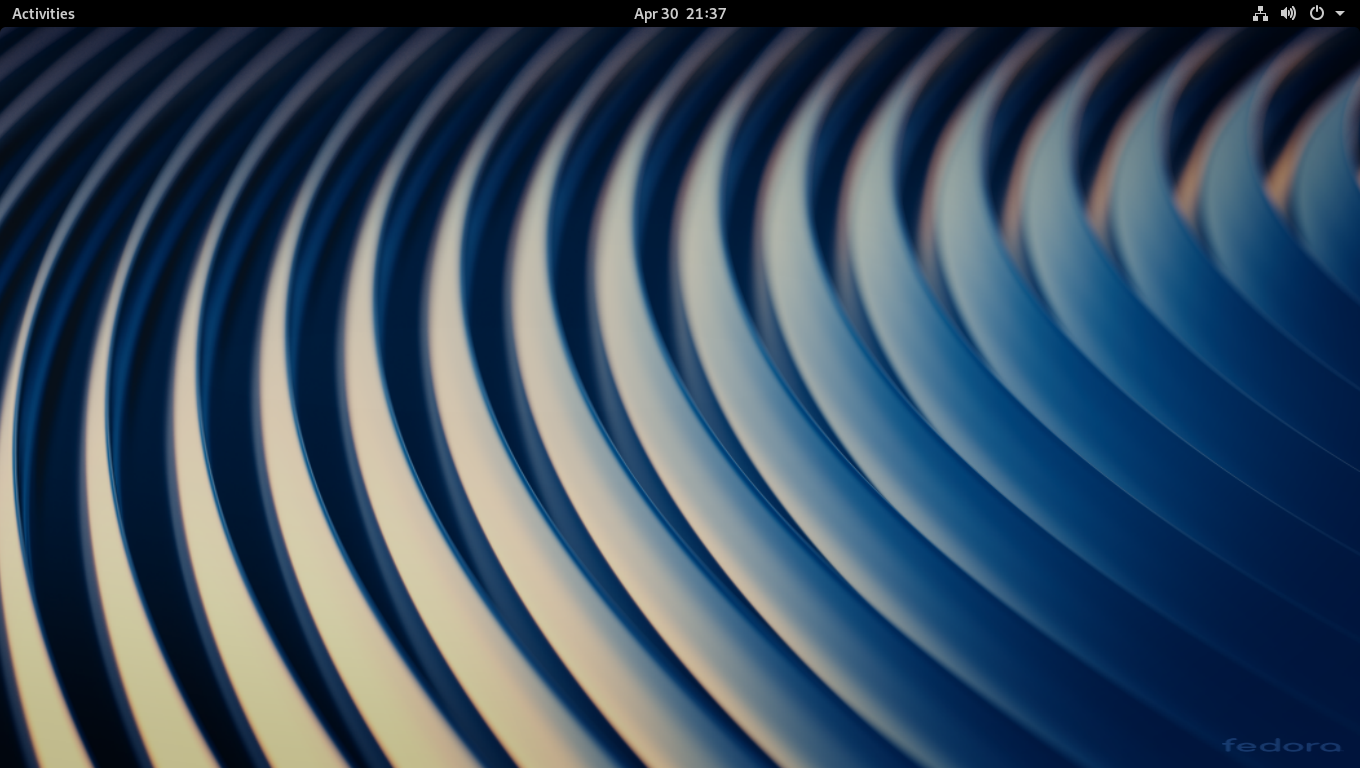Click the "f" letter of fedora logo

pos(1229,745)
